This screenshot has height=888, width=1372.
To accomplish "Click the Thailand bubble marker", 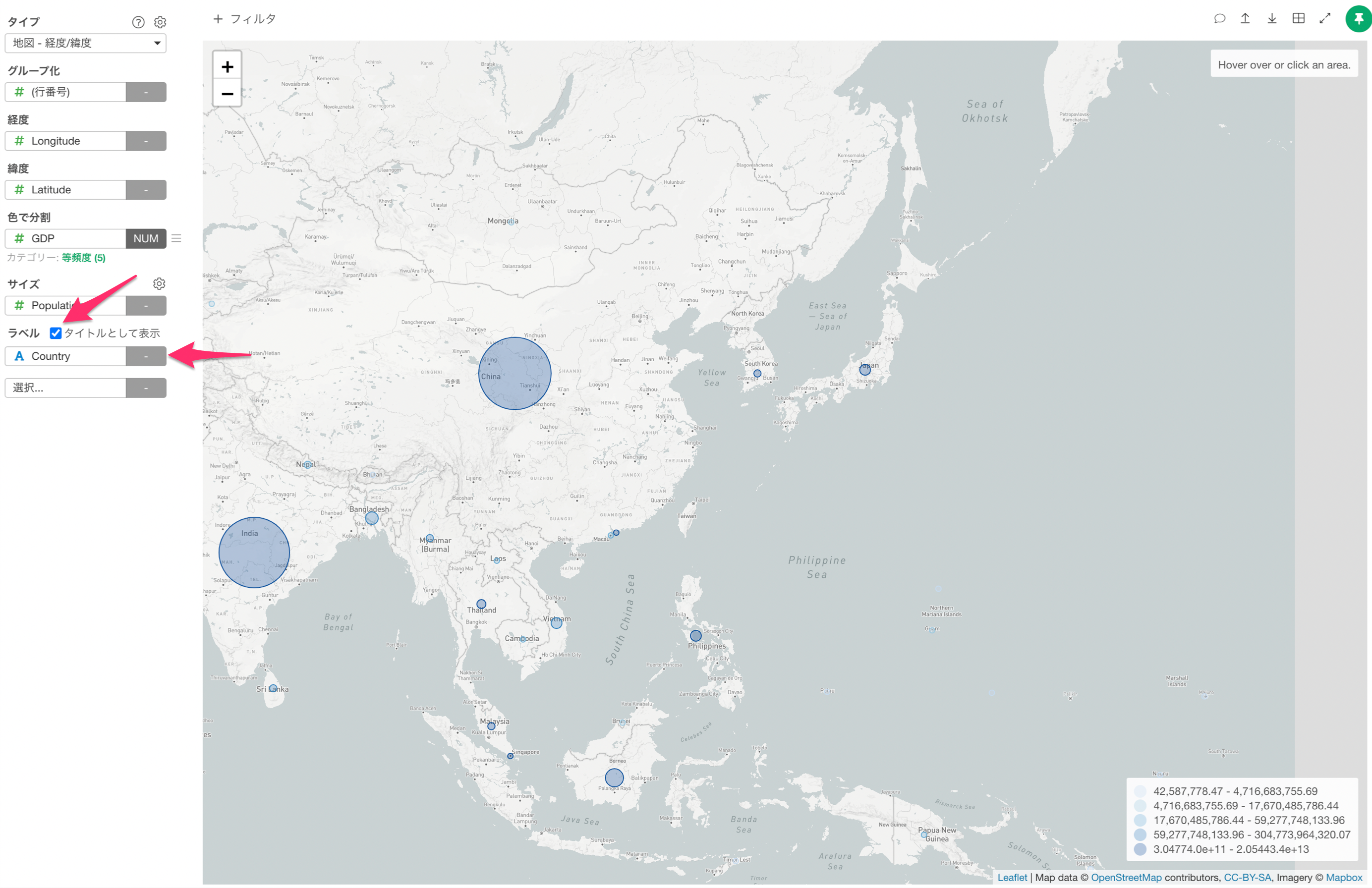I will tap(481, 604).
